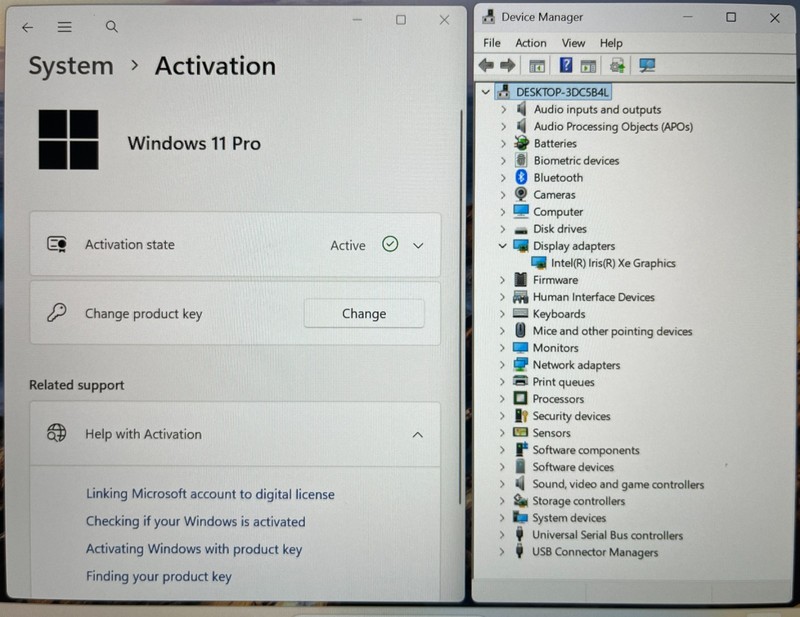Collapse the Display adapters tree node
Image resolution: width=800 pixels, height=617 pixels.
(x=503, y=245)
